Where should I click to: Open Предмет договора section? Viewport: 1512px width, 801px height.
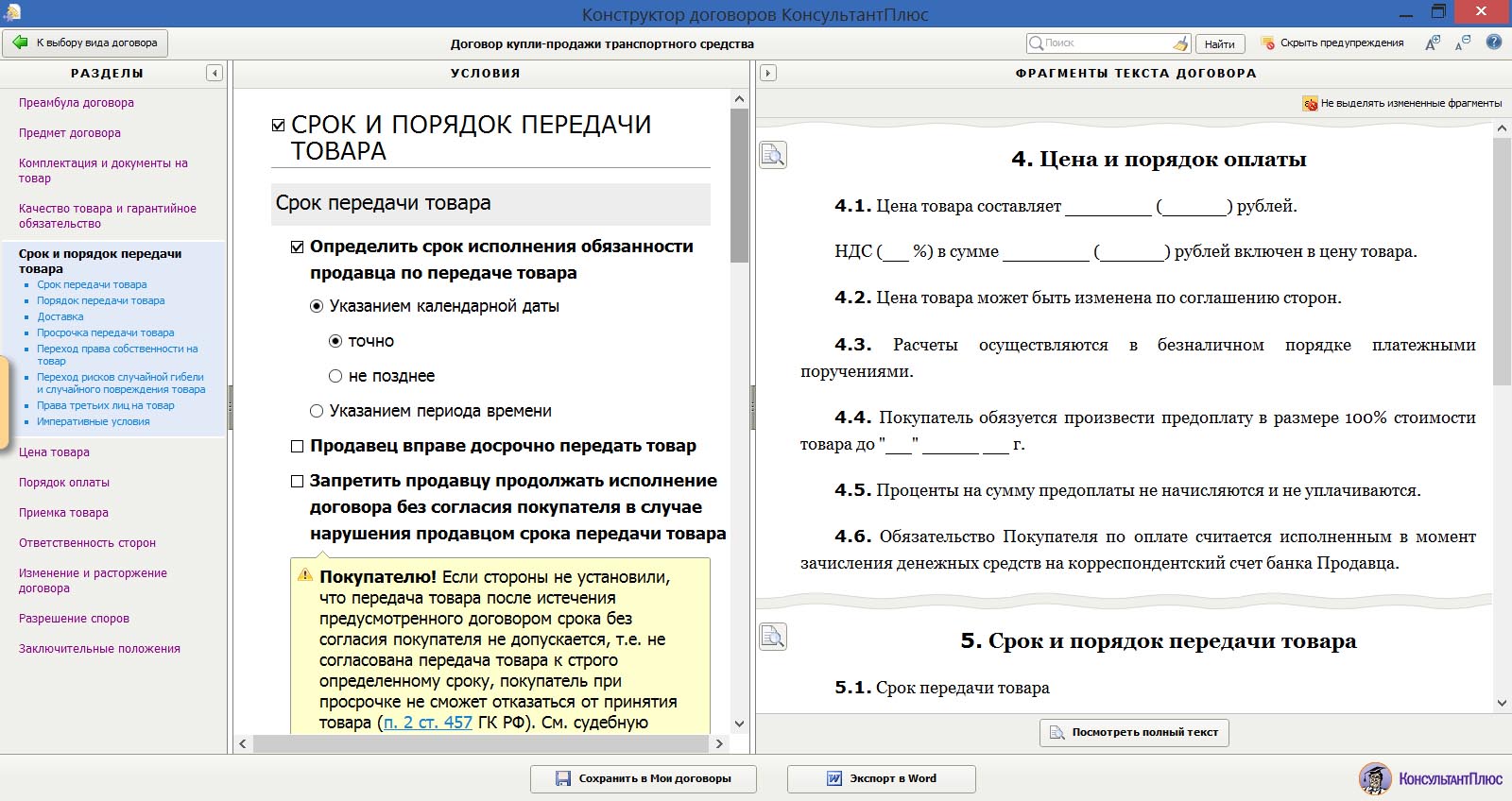70,133
